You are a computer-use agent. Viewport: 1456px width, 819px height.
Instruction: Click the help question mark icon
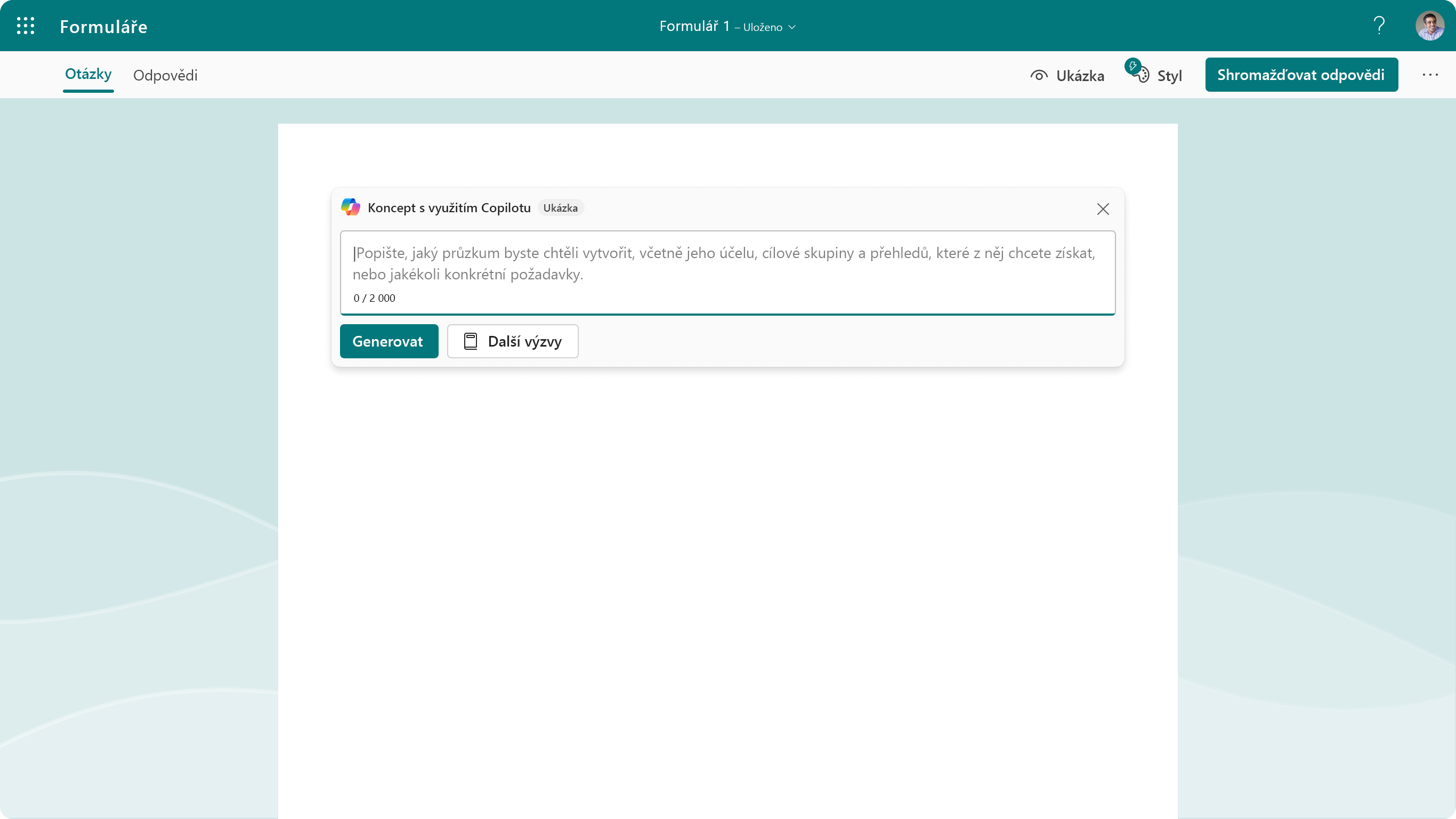point(1379,26)
